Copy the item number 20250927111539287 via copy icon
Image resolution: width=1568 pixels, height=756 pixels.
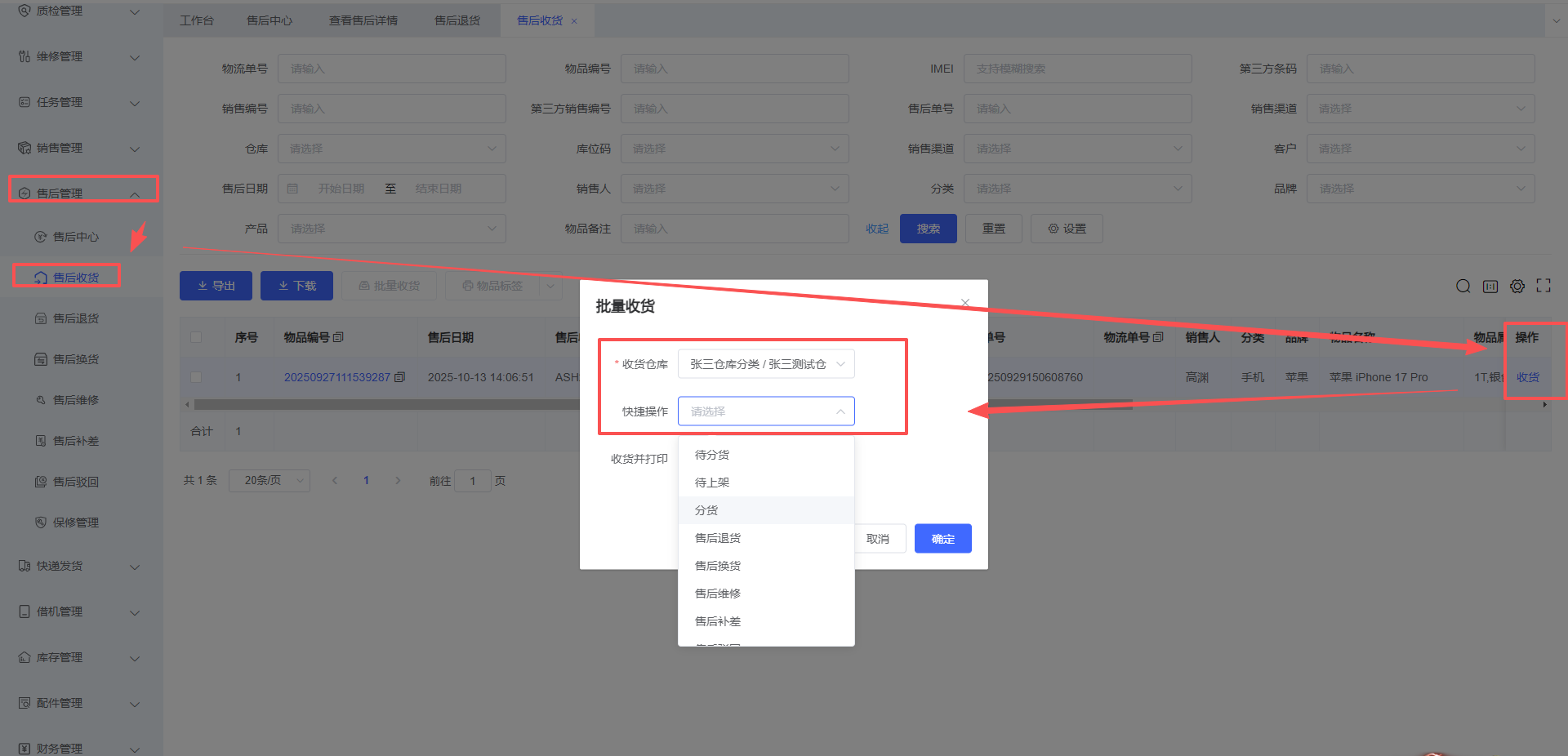(x=399, y=377)
